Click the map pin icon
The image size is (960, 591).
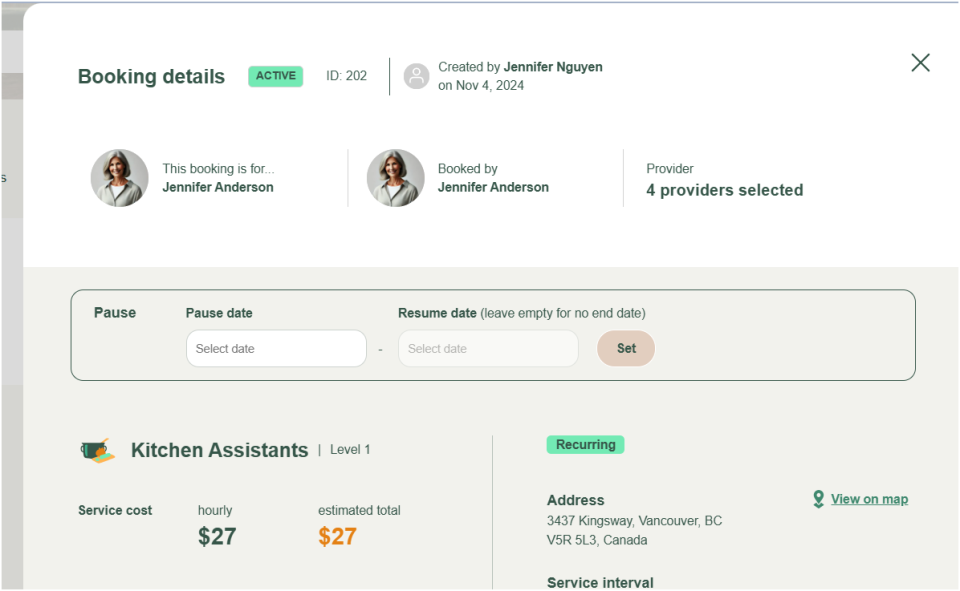818,499
